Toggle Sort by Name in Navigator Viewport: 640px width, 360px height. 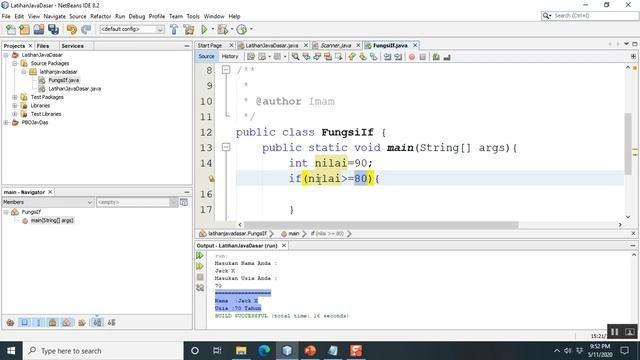[x=97, y=322]
